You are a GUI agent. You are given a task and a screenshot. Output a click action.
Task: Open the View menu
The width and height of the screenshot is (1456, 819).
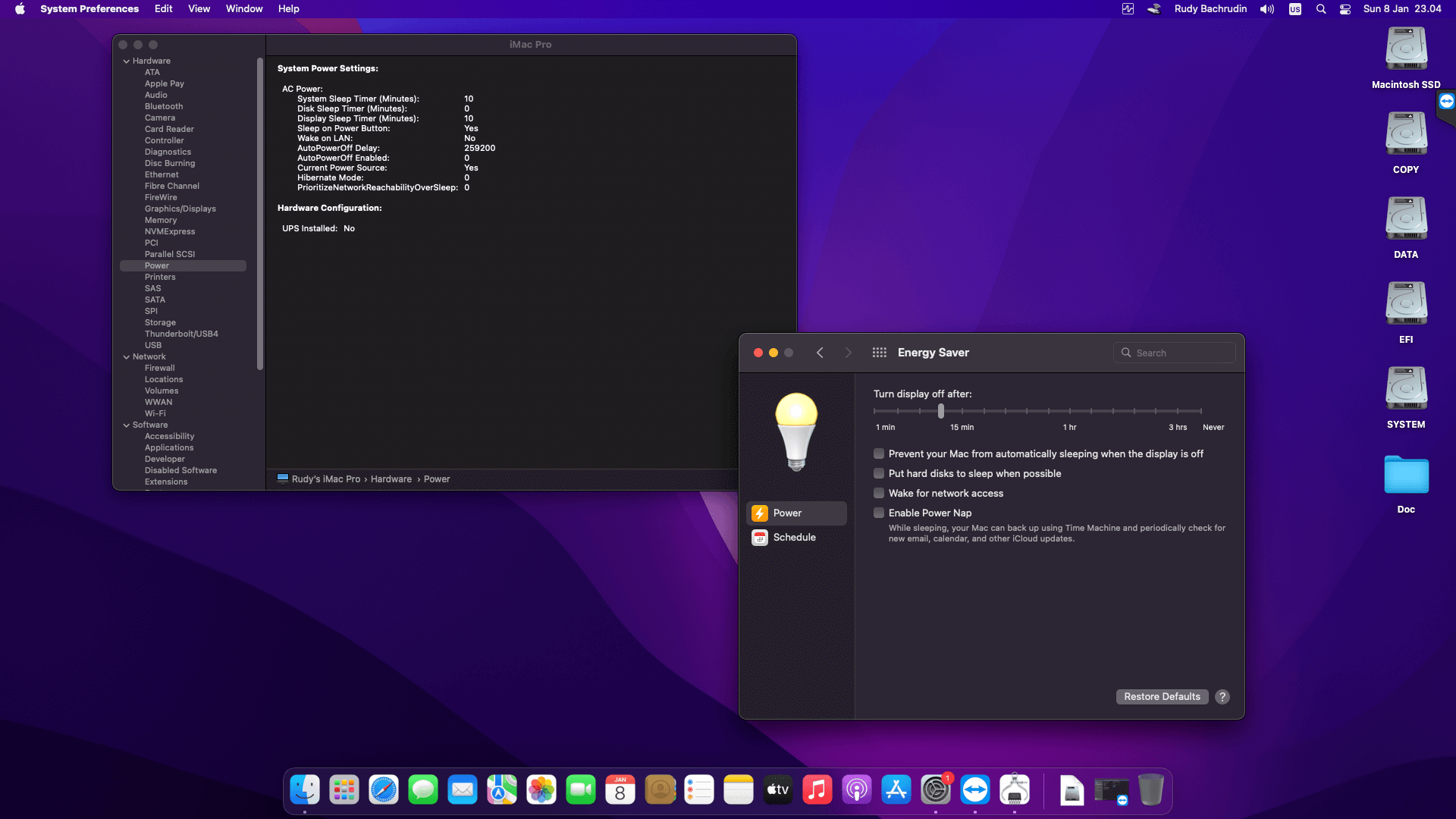pyautogui.click(x=199, y=9)
